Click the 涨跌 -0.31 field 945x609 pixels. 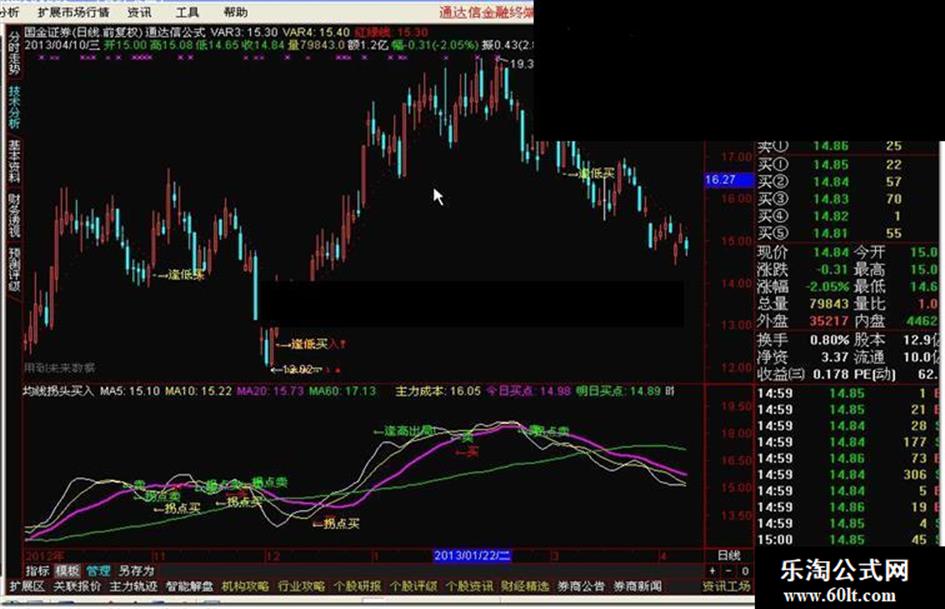click(803, 270)
